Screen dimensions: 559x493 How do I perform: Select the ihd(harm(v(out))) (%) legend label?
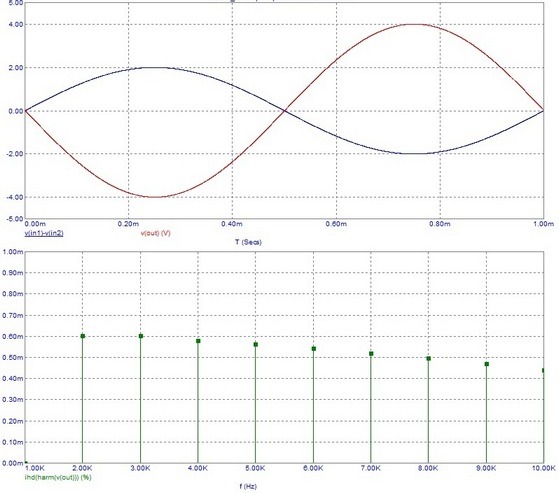pos(58,477)
